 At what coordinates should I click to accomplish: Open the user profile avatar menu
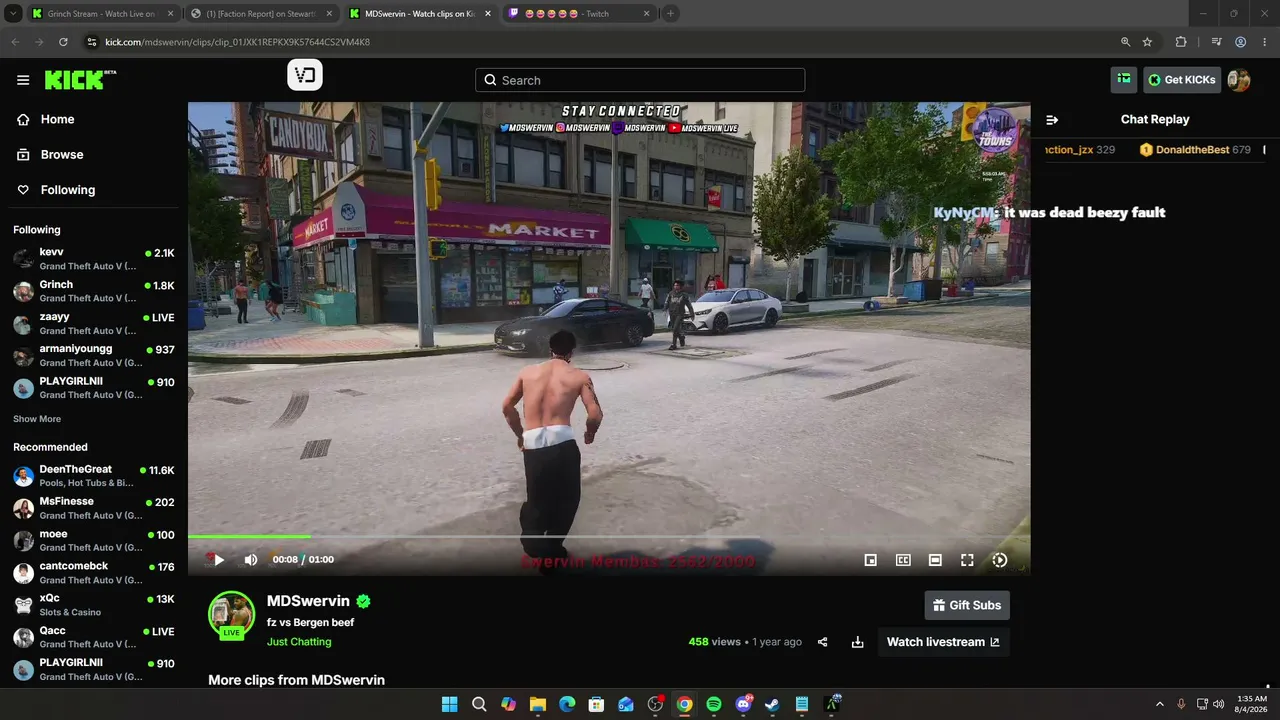coord(1239,80)
